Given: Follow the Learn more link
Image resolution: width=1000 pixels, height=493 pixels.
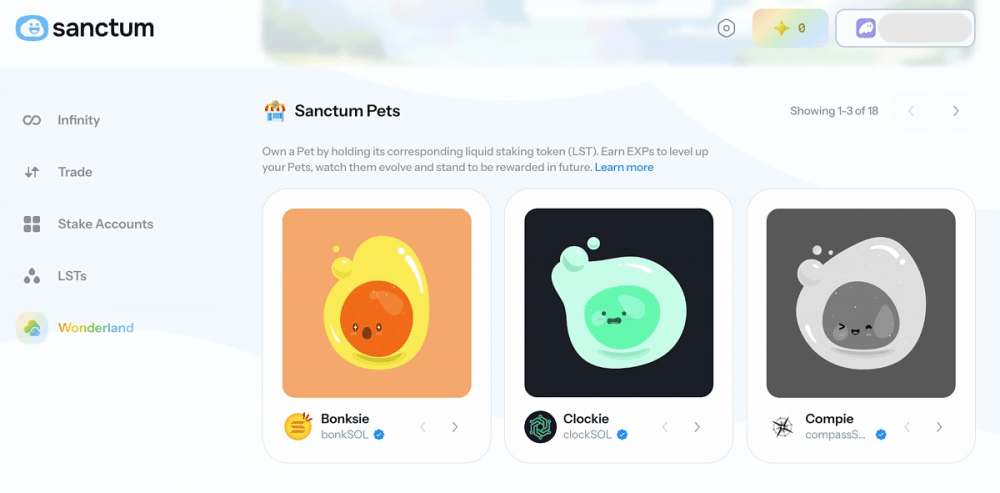Looking at the screenshot, I should click(x=624, y=167).
